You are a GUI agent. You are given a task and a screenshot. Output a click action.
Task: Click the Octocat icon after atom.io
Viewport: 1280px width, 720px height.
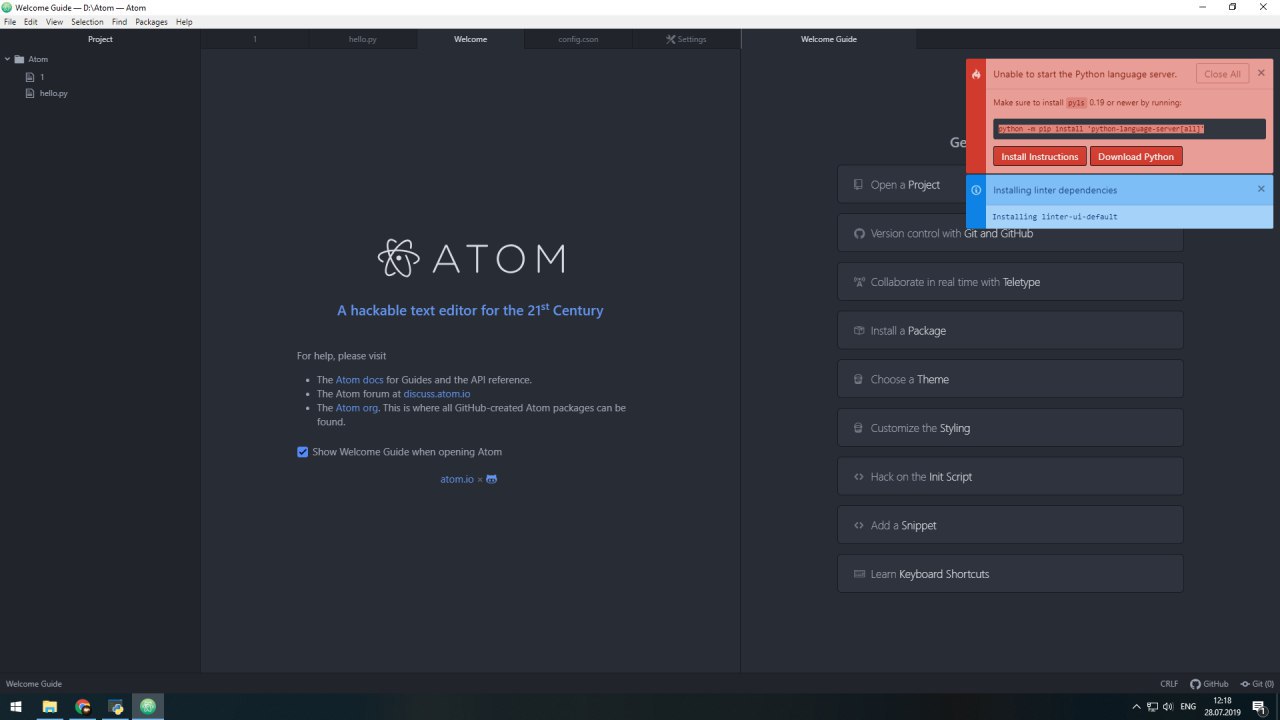[x=491, y=479]
